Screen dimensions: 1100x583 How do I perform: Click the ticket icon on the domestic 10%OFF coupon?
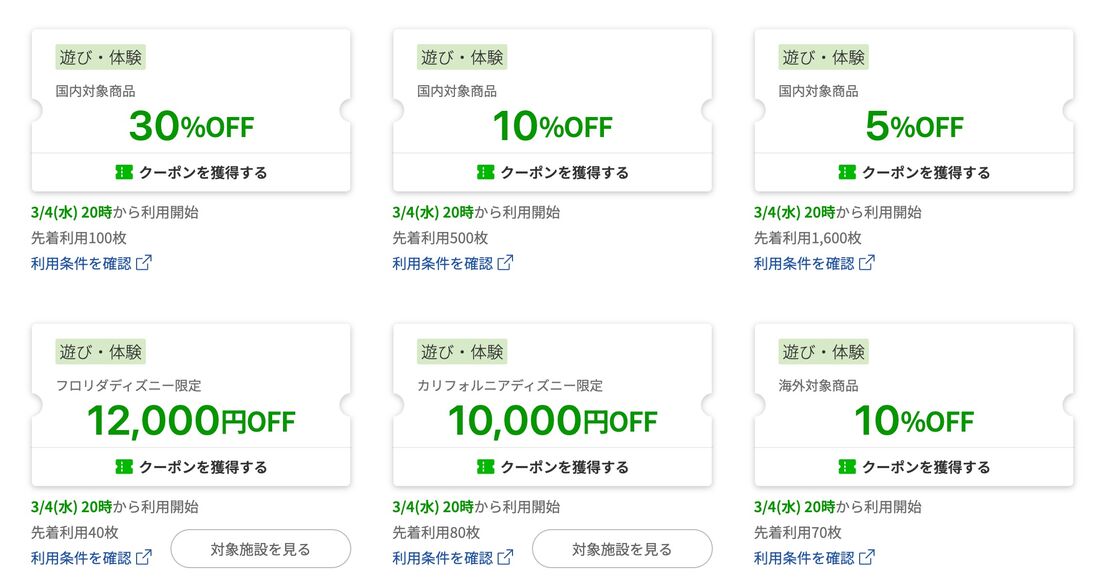tap(486, 172)
